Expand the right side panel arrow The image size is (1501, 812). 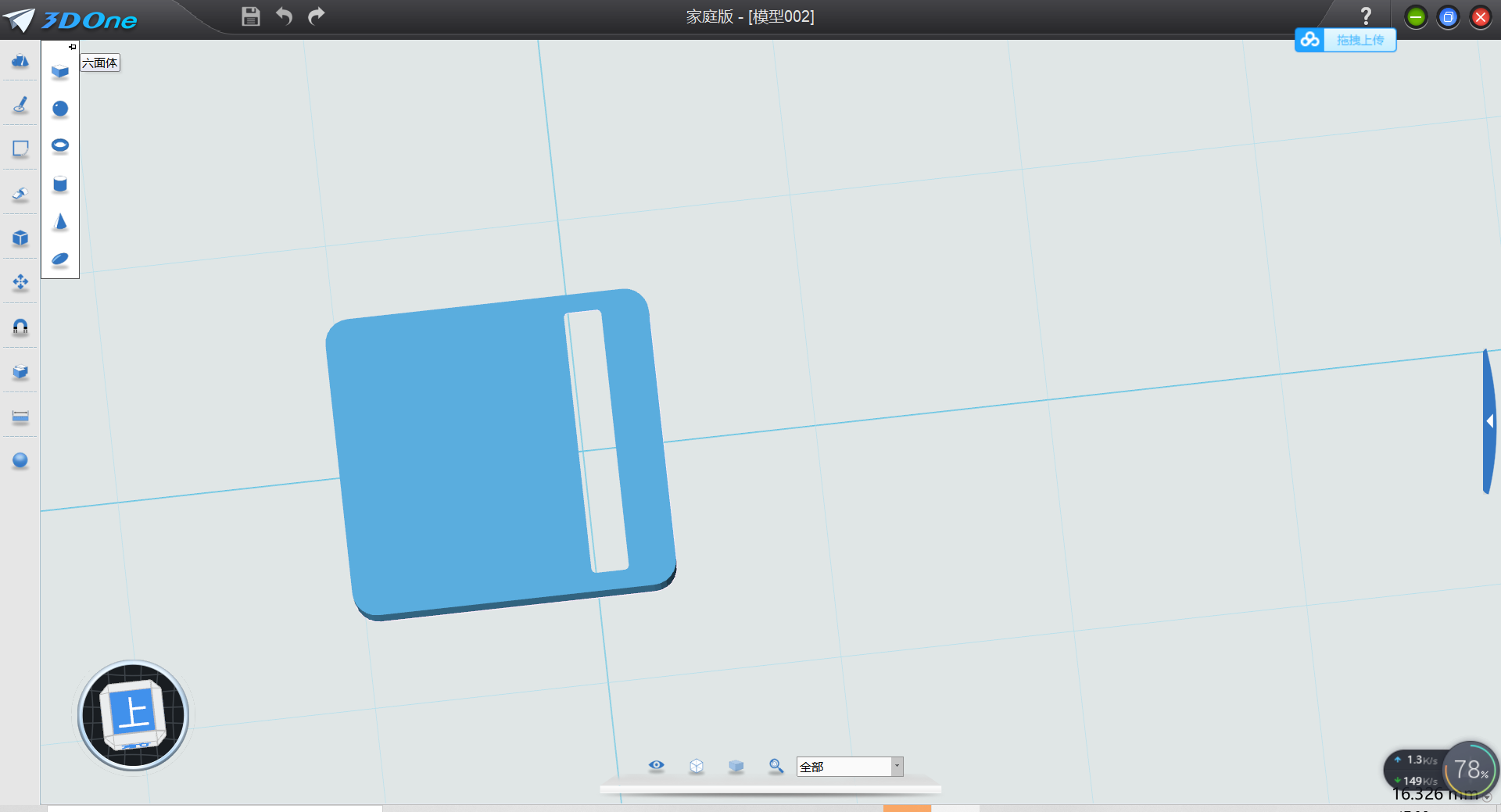(1490, 421)
